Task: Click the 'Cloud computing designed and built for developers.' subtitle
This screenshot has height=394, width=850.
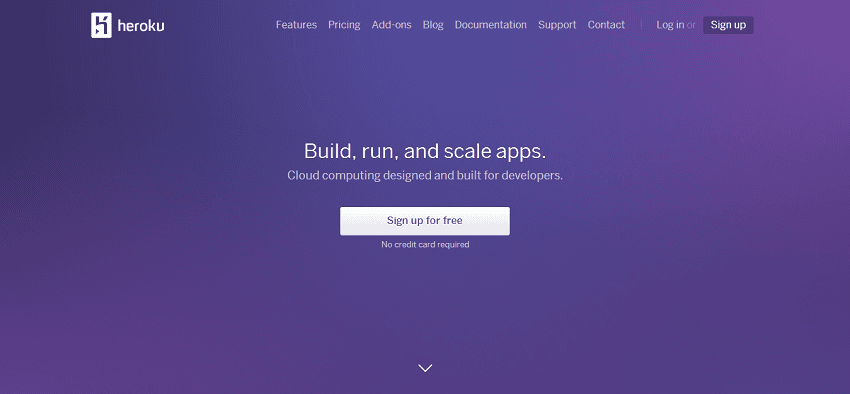Action: (x=425, y=176)
